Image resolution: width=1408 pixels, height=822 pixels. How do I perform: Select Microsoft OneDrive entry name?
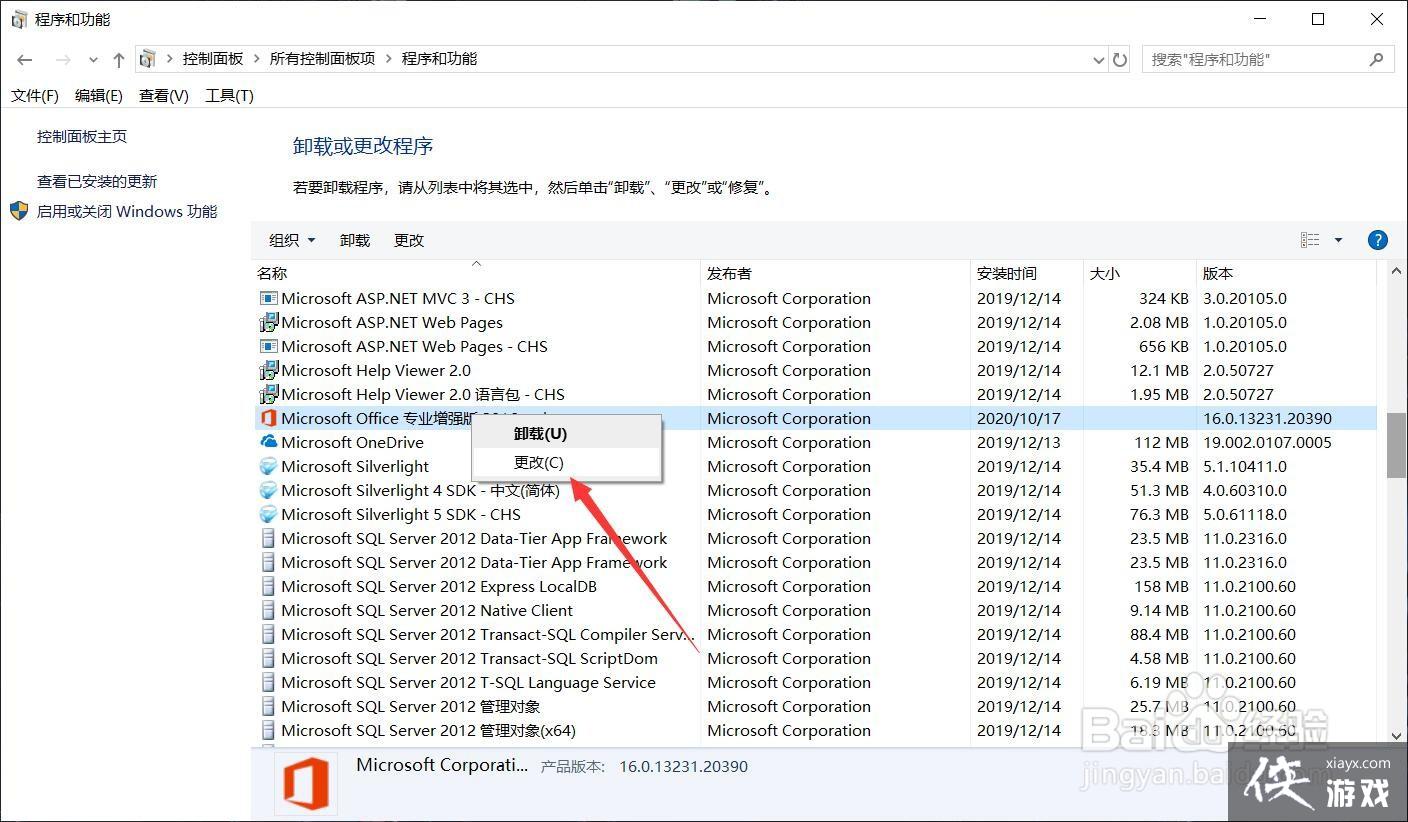352,442
